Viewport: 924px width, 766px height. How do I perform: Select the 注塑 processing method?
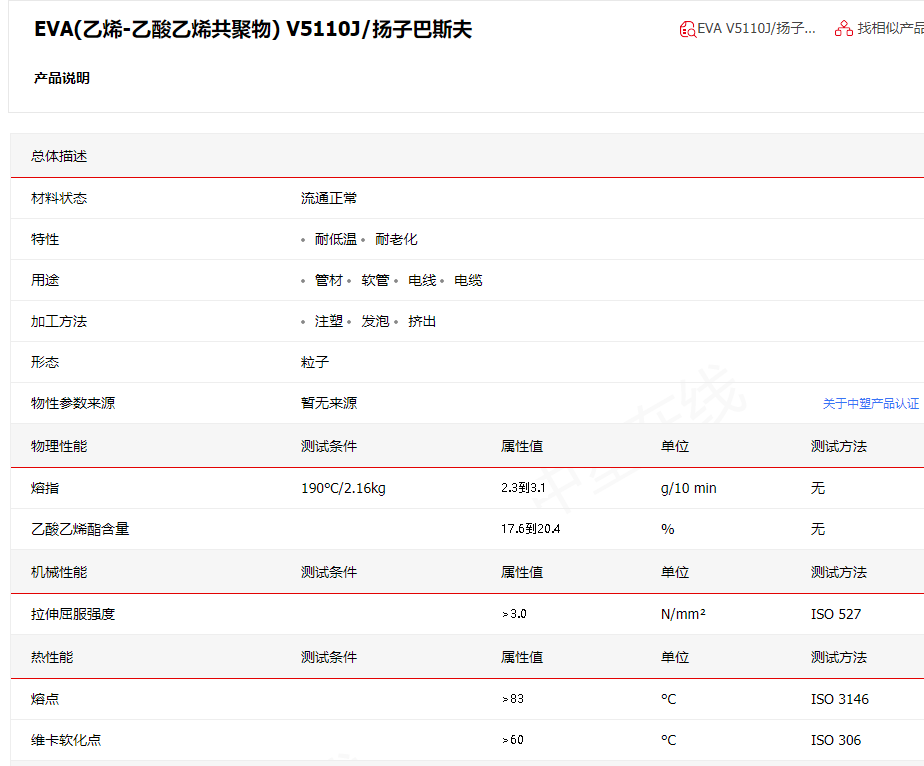329,321
